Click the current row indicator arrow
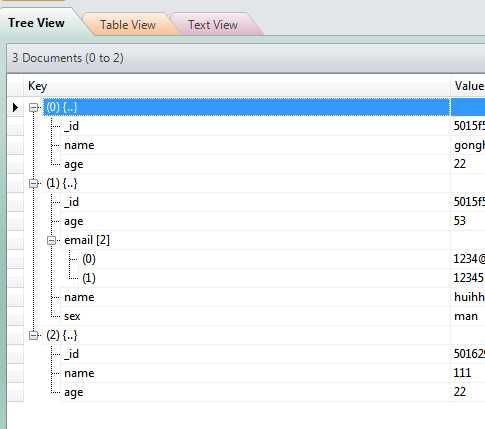 click(x=15, y=107)
